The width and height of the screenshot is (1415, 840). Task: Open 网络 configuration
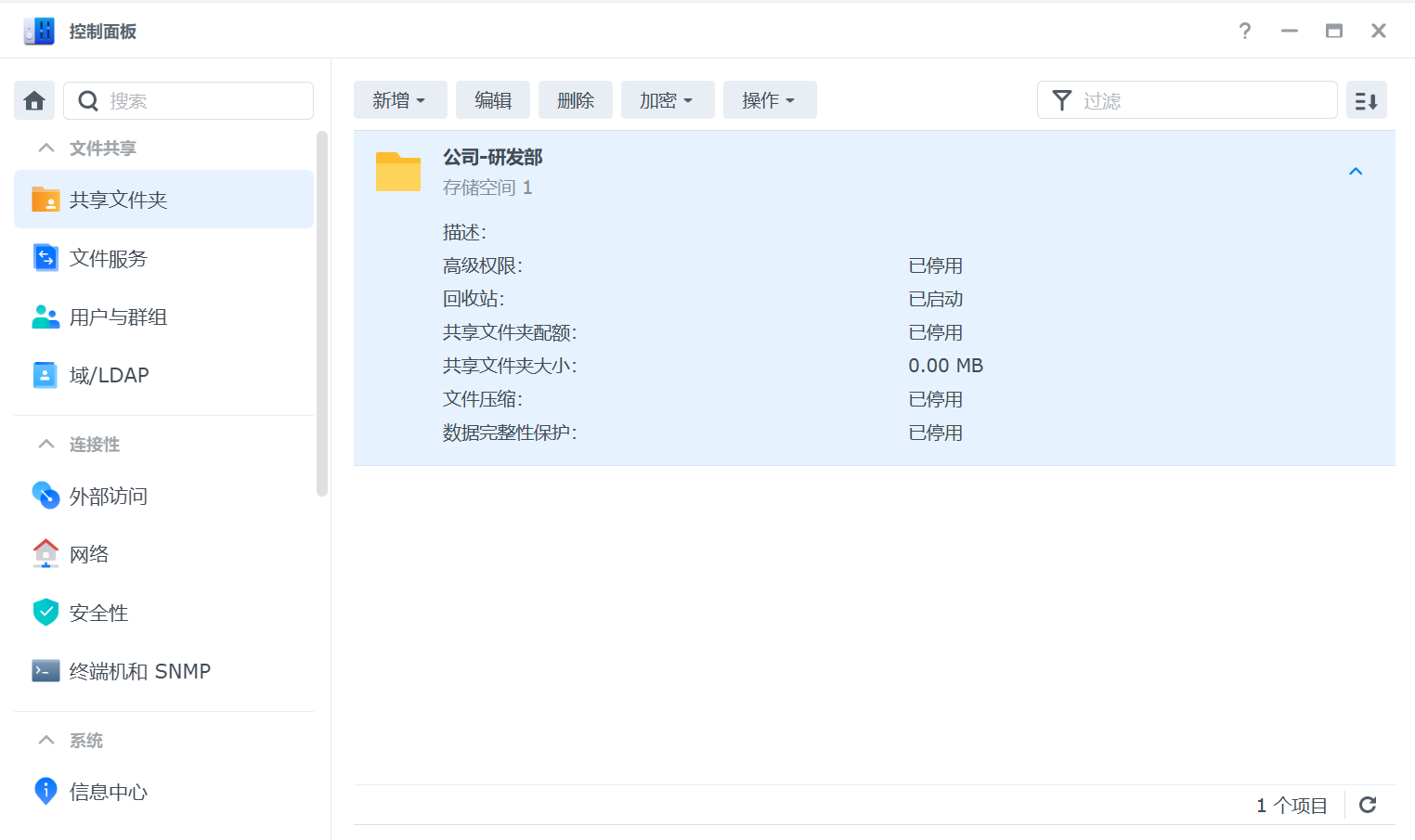91,553
